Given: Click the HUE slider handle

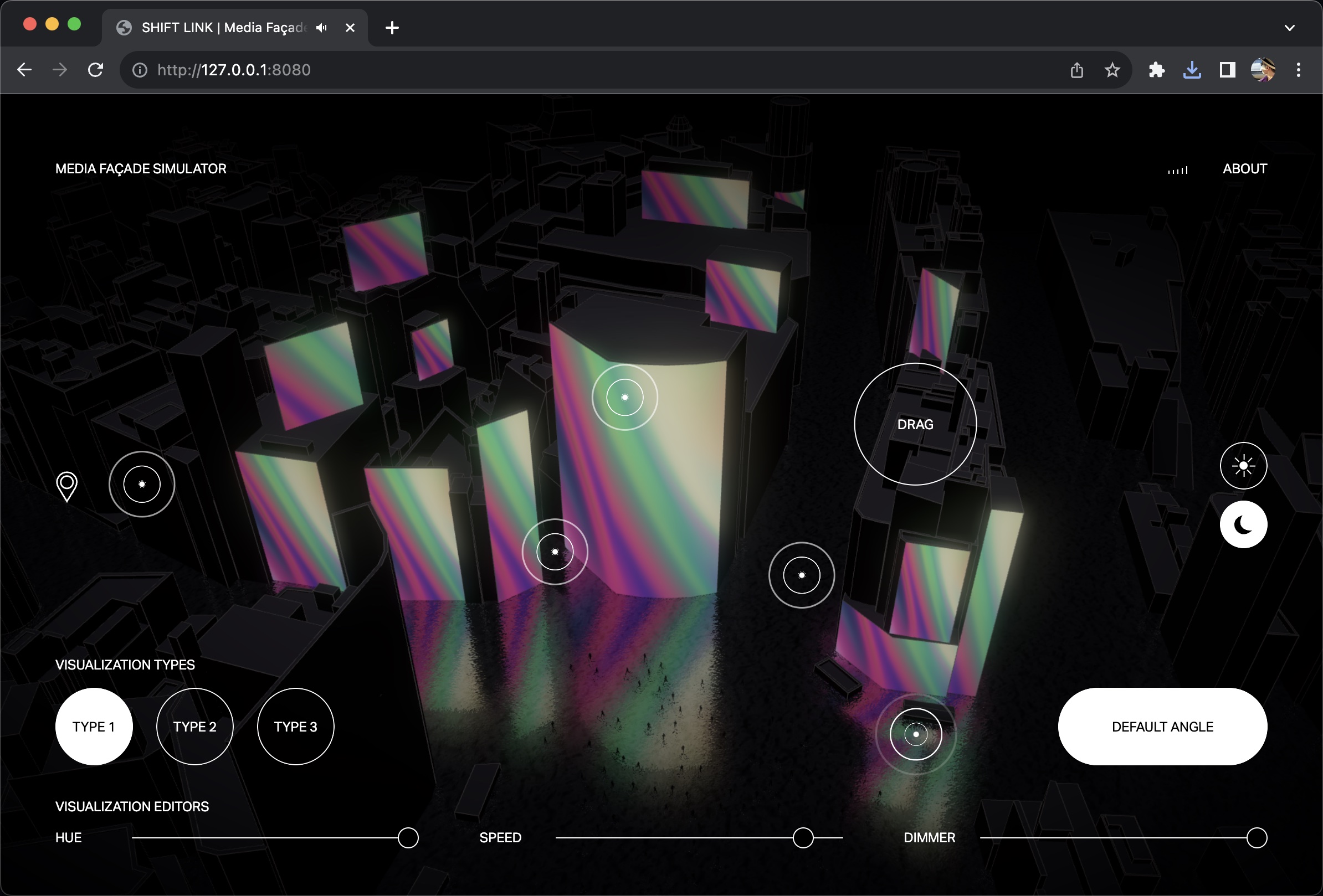Looking at the screenshot, I should point(408,837).
